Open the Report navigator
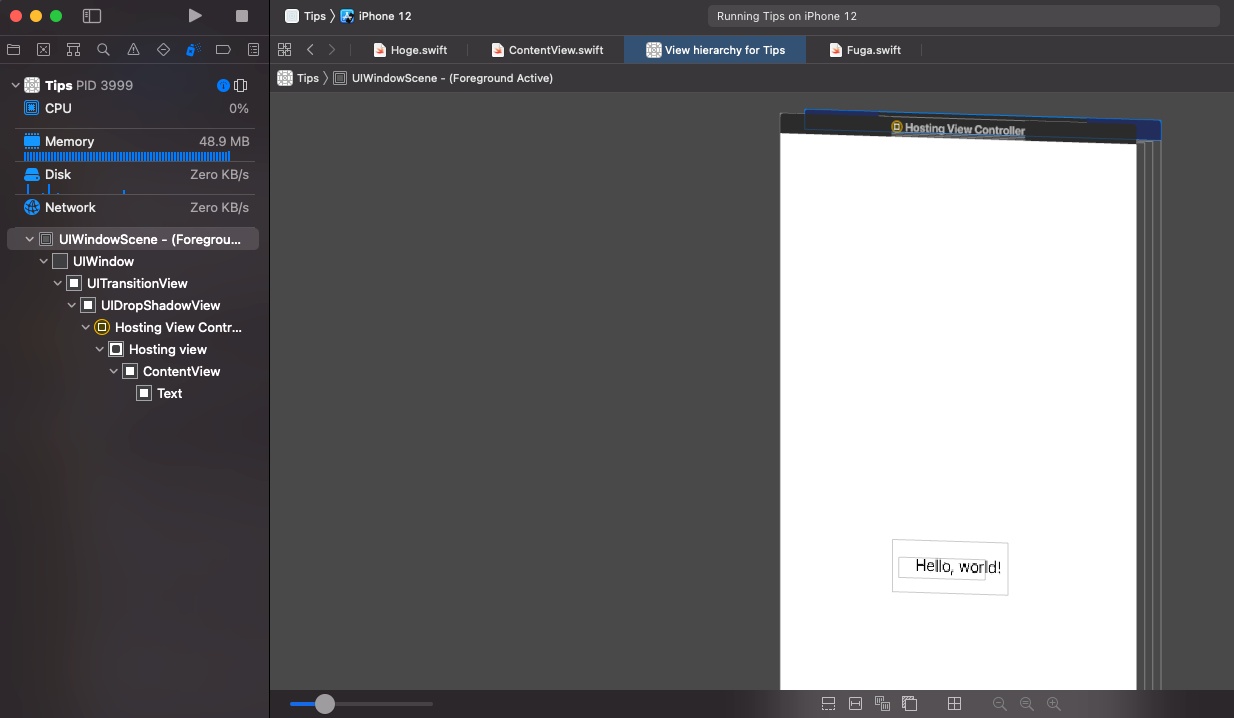This screenshot has height=718, width=1234. click(254, 49)
